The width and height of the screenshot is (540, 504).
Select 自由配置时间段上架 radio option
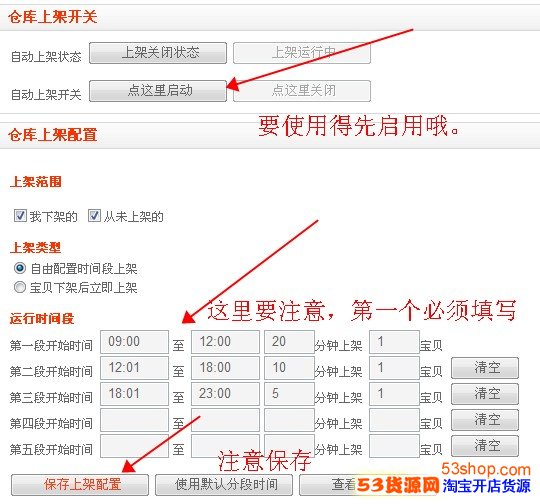coord(20,268)
